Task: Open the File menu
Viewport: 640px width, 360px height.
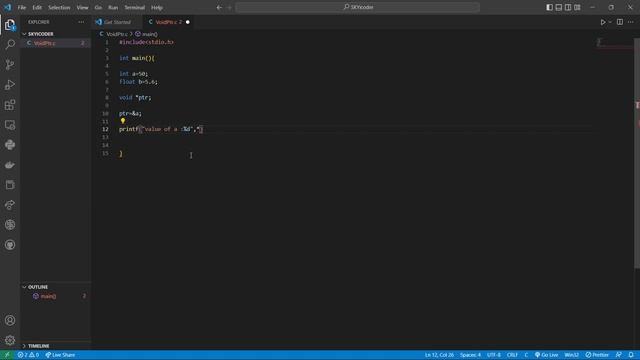Action: point(22,7)
